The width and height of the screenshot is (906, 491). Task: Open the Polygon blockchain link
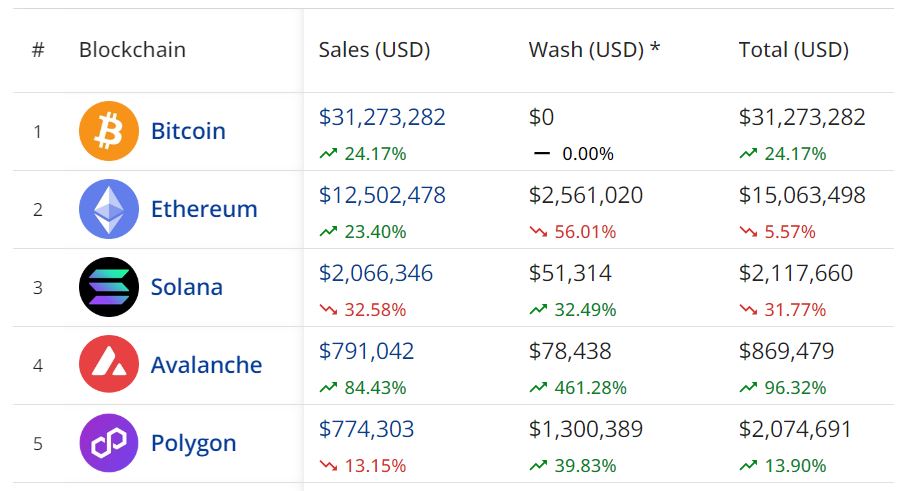pos(193,443)
